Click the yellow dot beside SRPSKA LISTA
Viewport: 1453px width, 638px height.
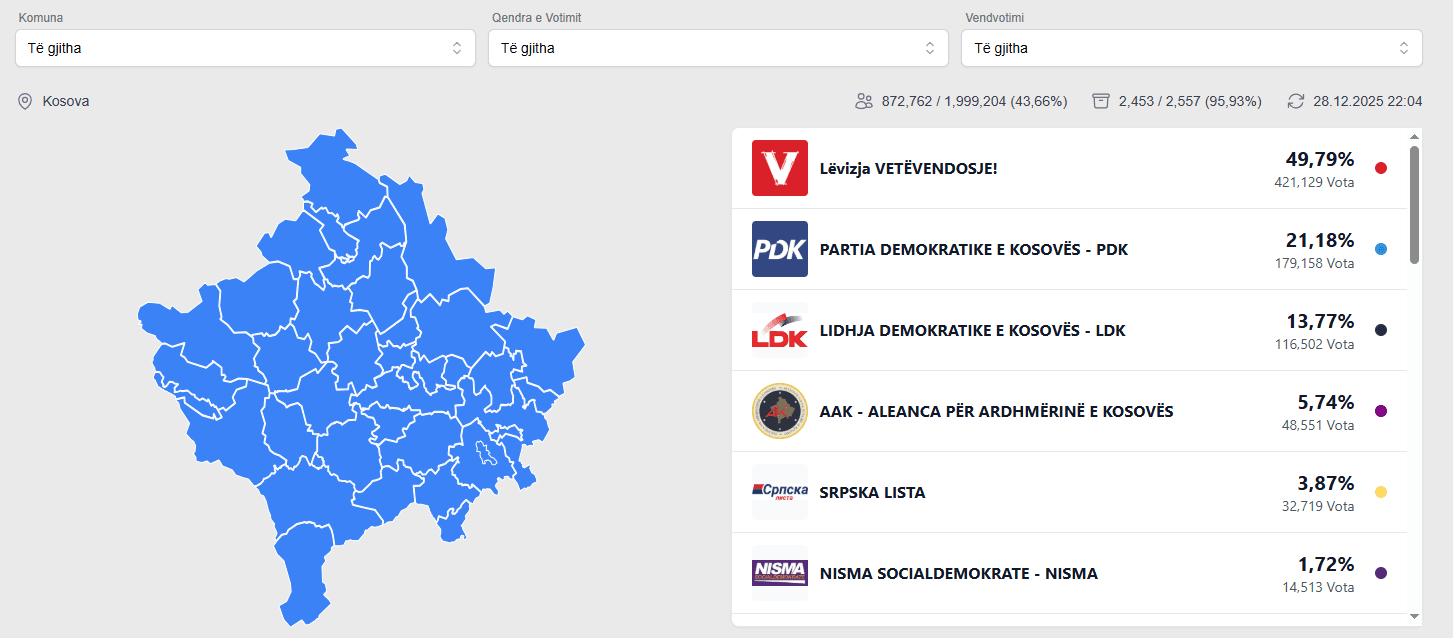1380,491
